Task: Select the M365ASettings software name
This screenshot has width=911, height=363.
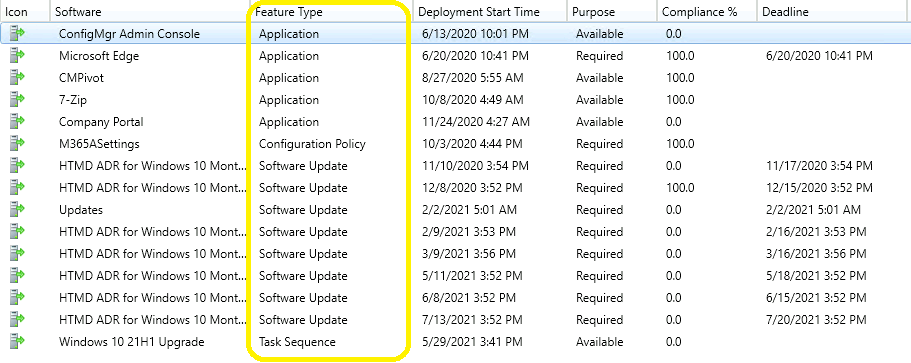Action: click(x=99, y=143)
